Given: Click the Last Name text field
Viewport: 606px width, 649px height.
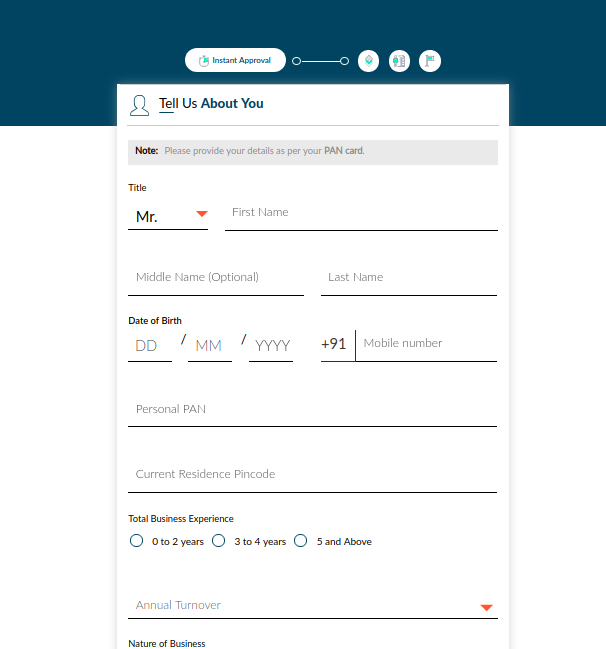Looking at the screenshot, I should (408, 278).
